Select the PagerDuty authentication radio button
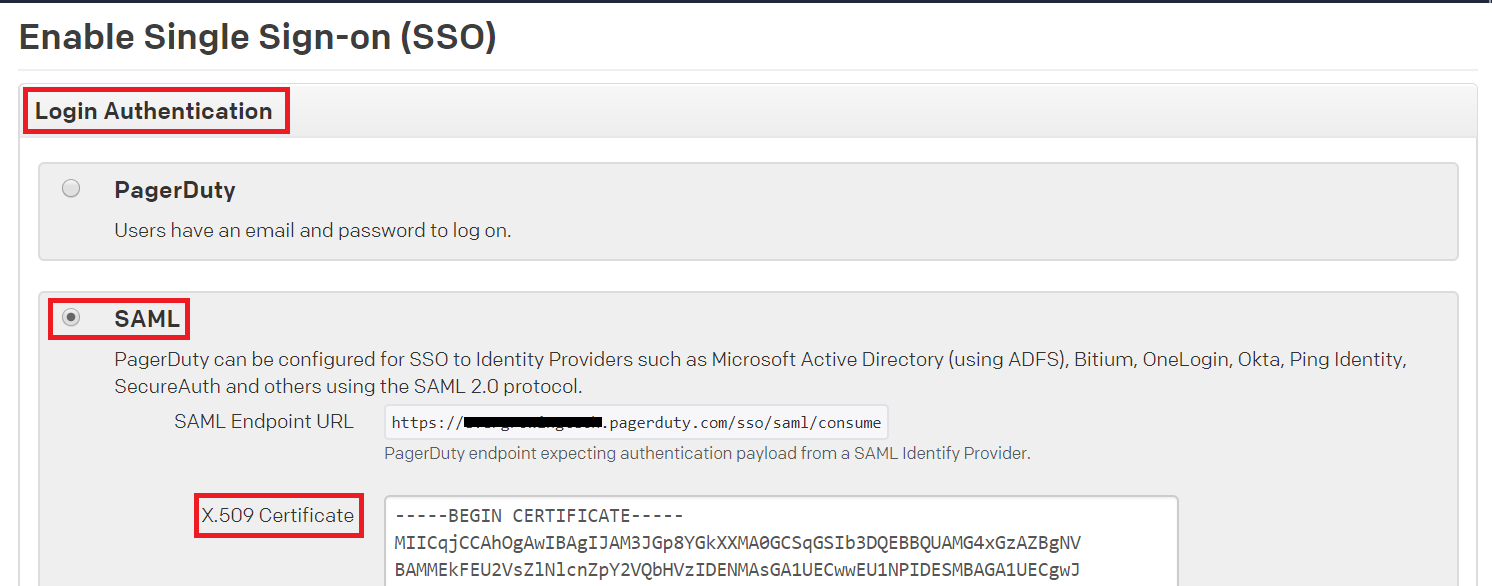The height and width of the screenshot is (586, 1492). pos(70,187)
